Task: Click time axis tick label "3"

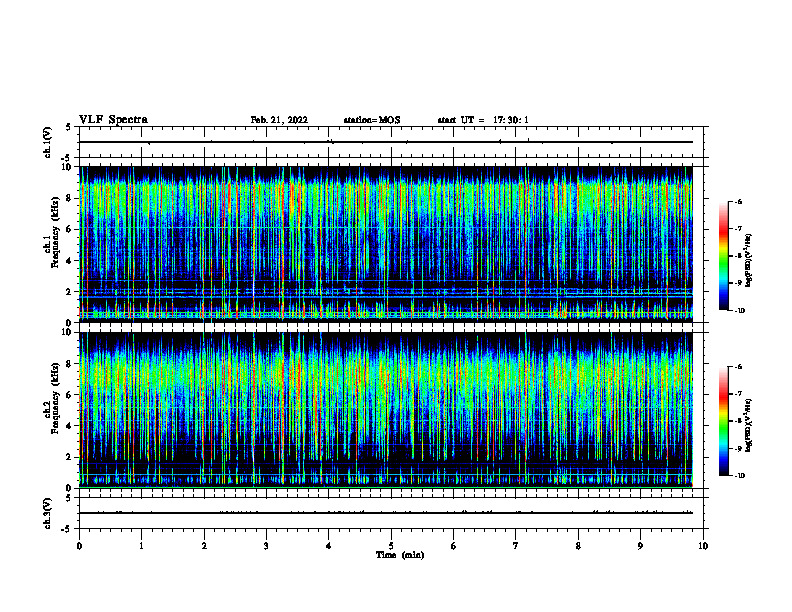Action: point(266,546)
